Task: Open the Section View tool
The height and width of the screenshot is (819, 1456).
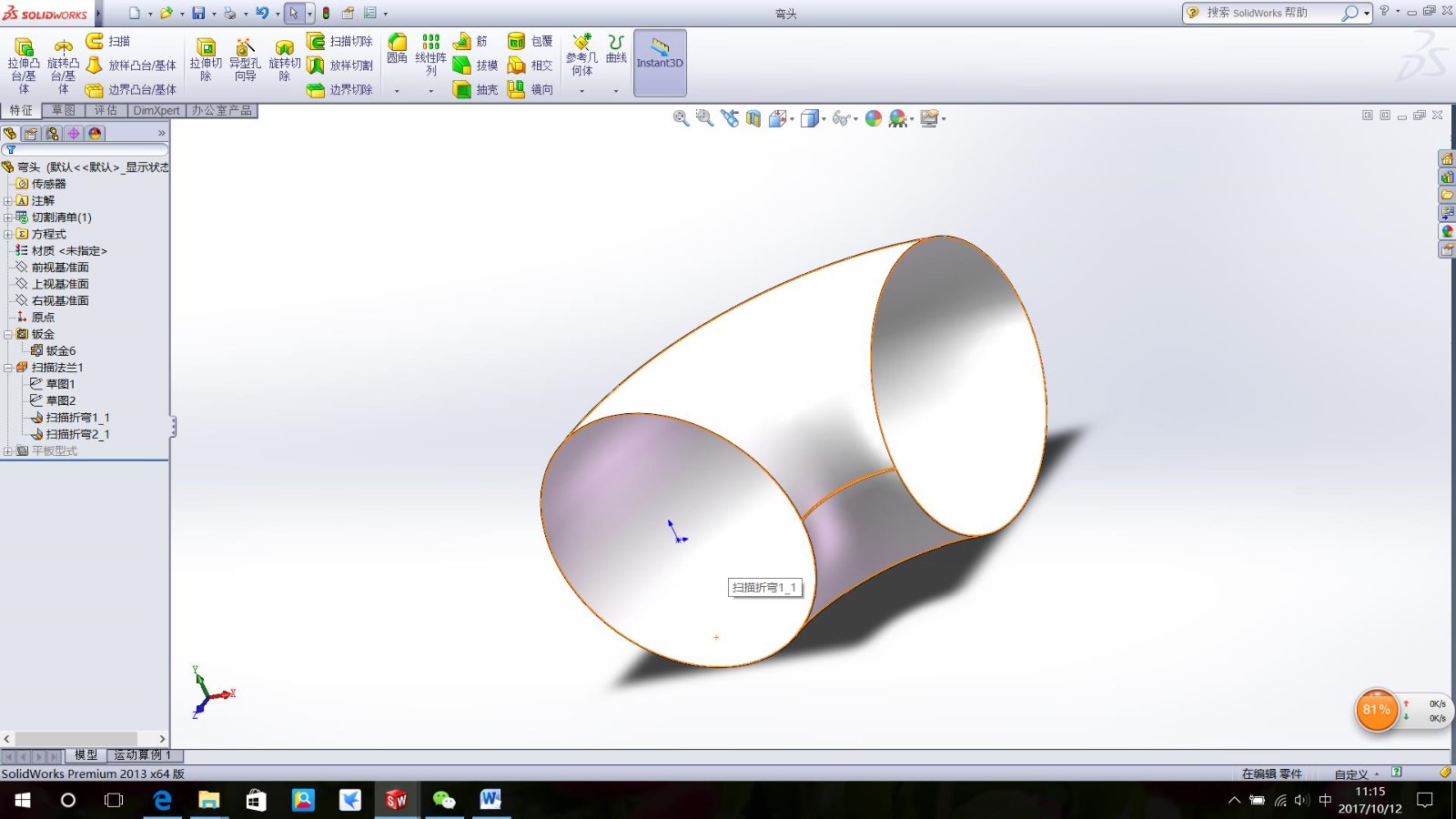Action: click(753, 118)
